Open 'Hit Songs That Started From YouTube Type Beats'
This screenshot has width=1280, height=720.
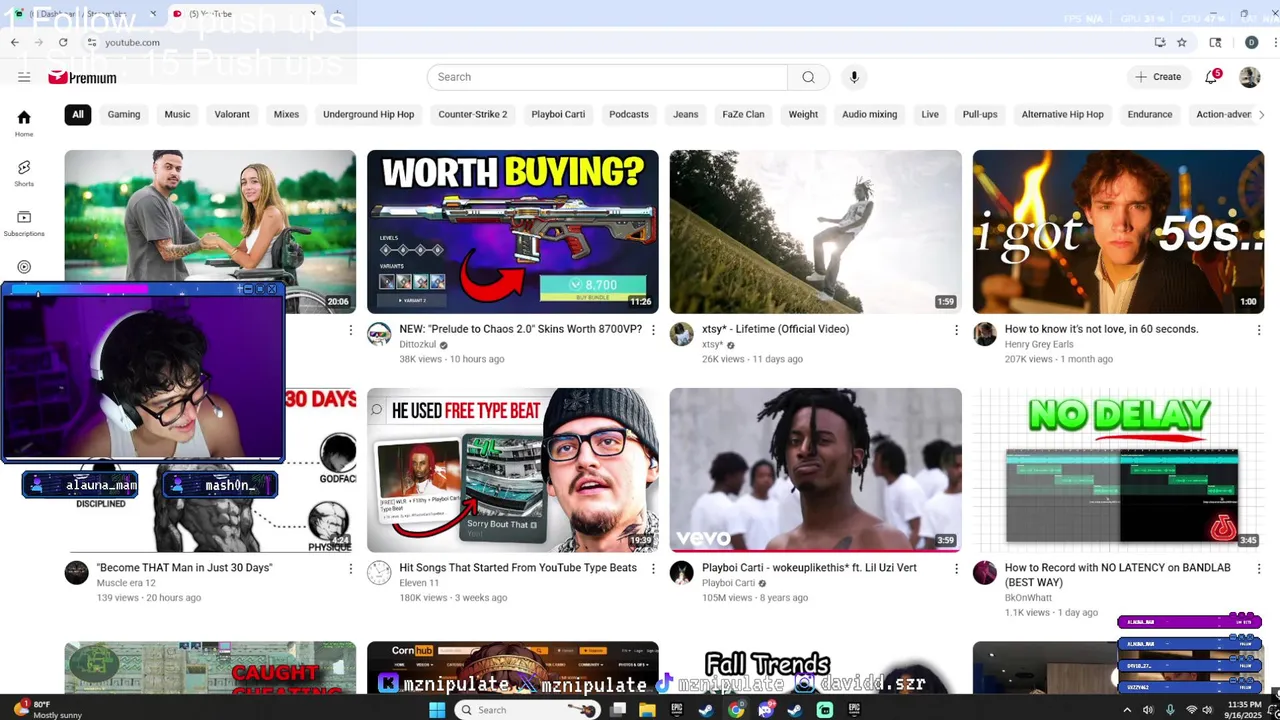click(518, 568)
